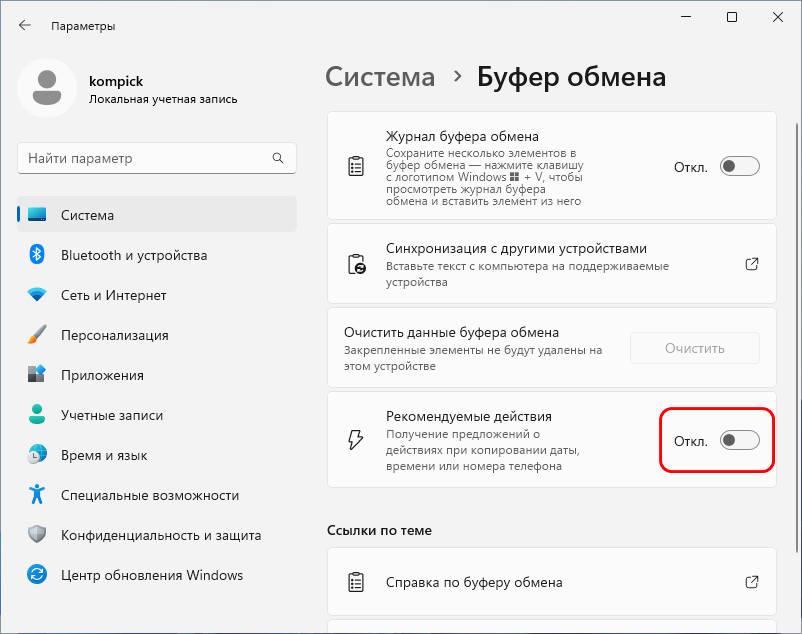Open Синхронизация с другими устройствами
The height and width of the screenshot is (634, 802).
(552, 264)
